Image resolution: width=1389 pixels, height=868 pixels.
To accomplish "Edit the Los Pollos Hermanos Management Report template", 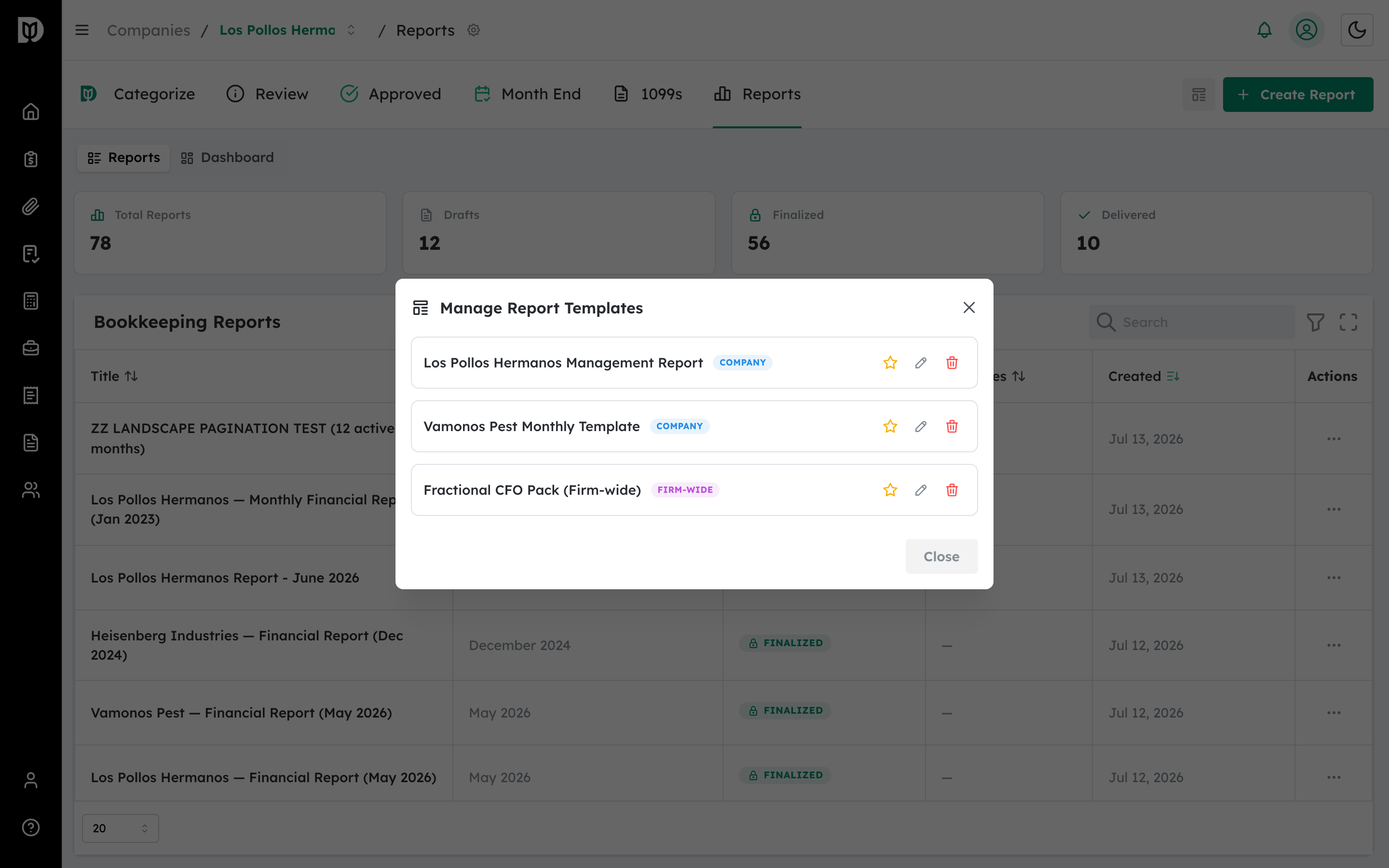I will coord(921,363).
